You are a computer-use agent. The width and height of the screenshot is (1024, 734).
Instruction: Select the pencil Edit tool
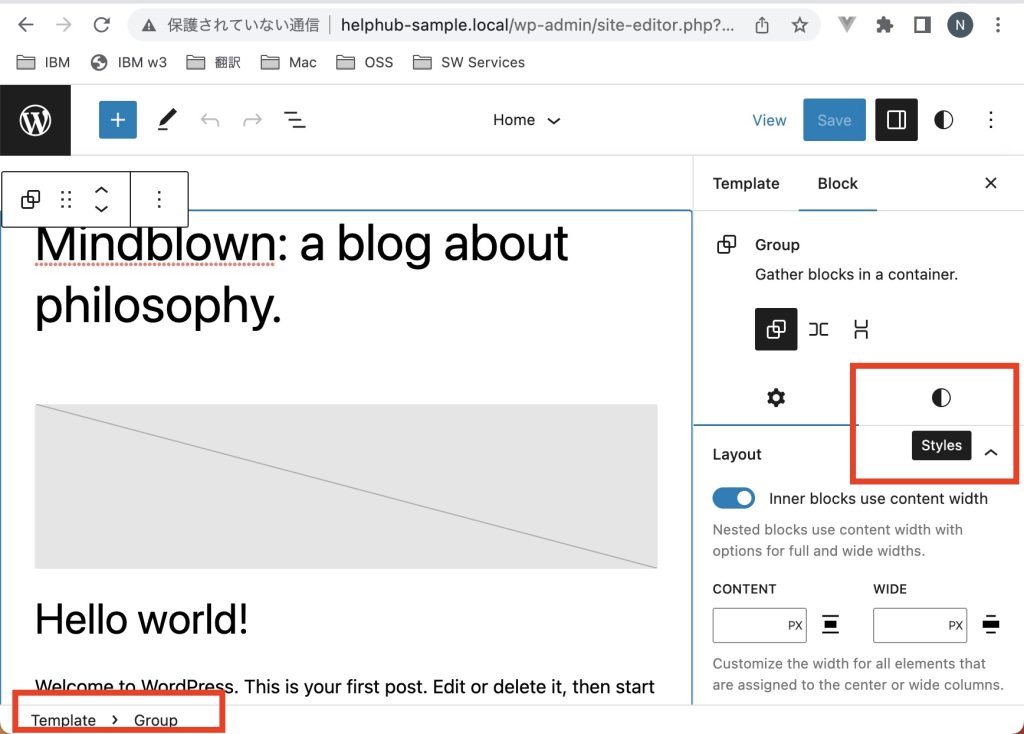click(x=166, y=120)
